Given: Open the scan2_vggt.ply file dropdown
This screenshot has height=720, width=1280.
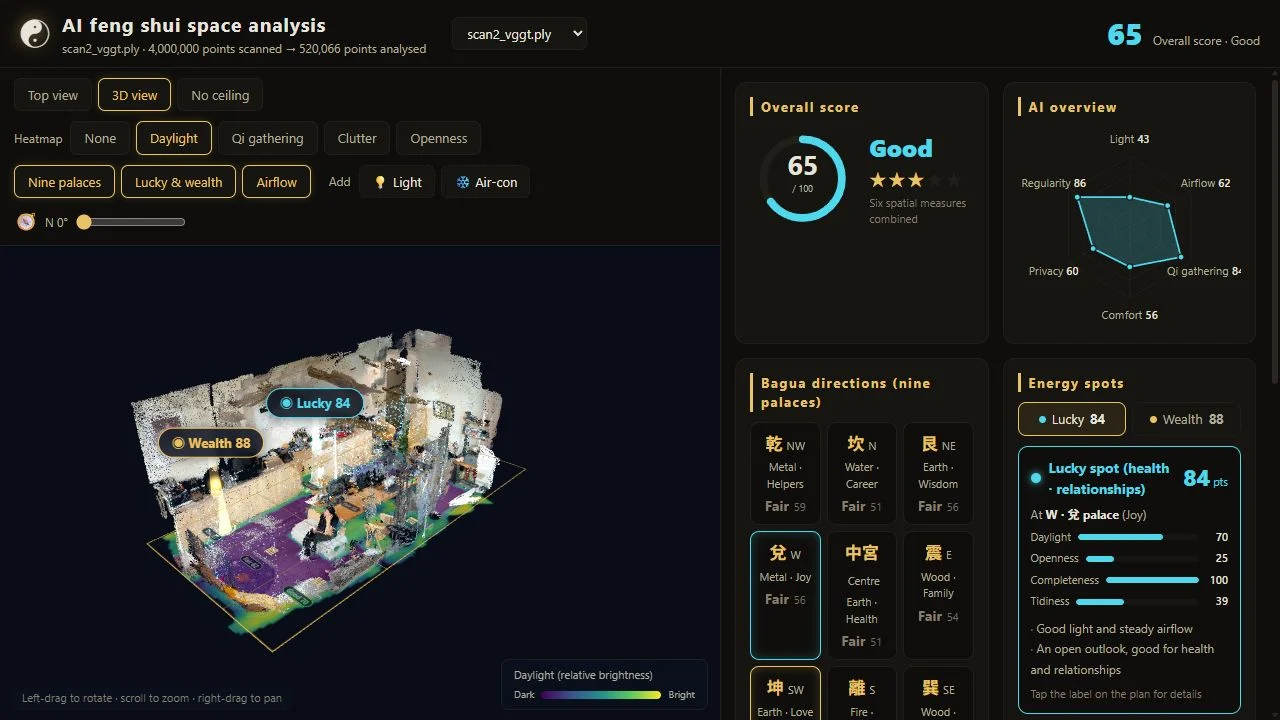Looking at the screenshot, I should coord(519,34).
